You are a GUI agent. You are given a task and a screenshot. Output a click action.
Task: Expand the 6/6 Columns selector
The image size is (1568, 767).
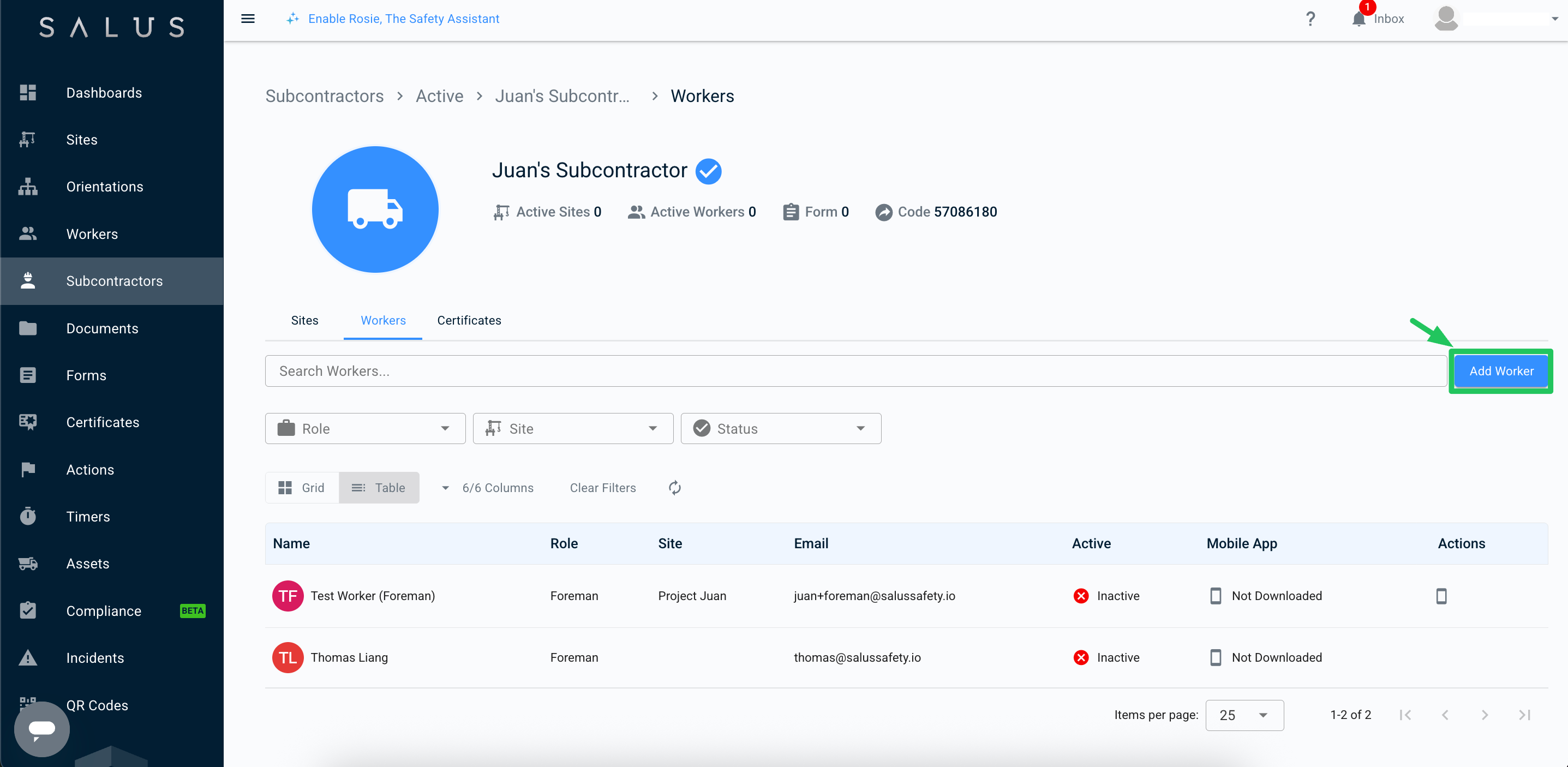(487, 488)
